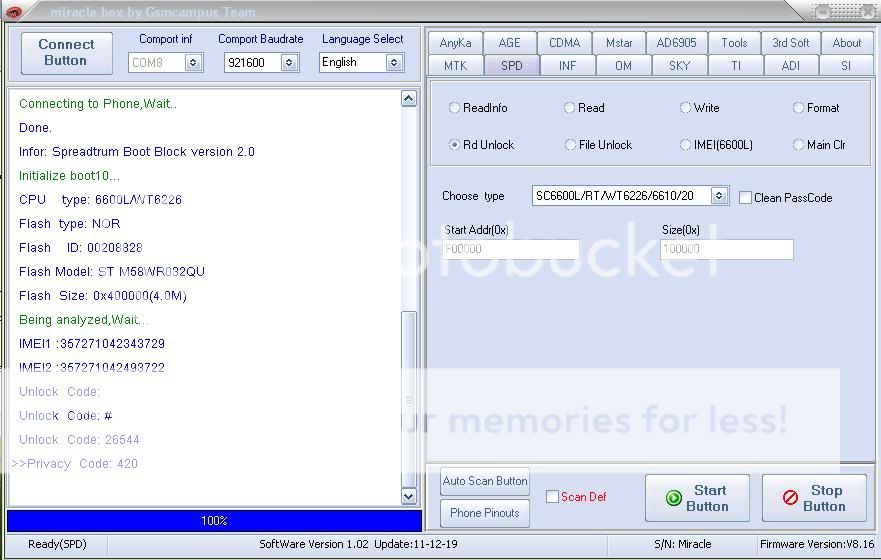
Task: Enable the Clean PassCode checkbox
Action: click(x=745, y=198)
